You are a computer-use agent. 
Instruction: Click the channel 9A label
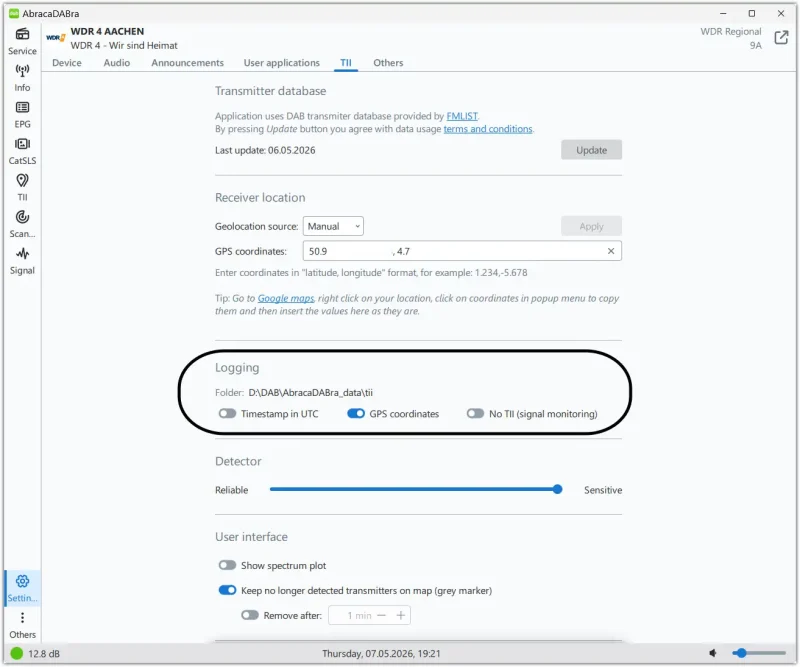click(x=755, y=45)
